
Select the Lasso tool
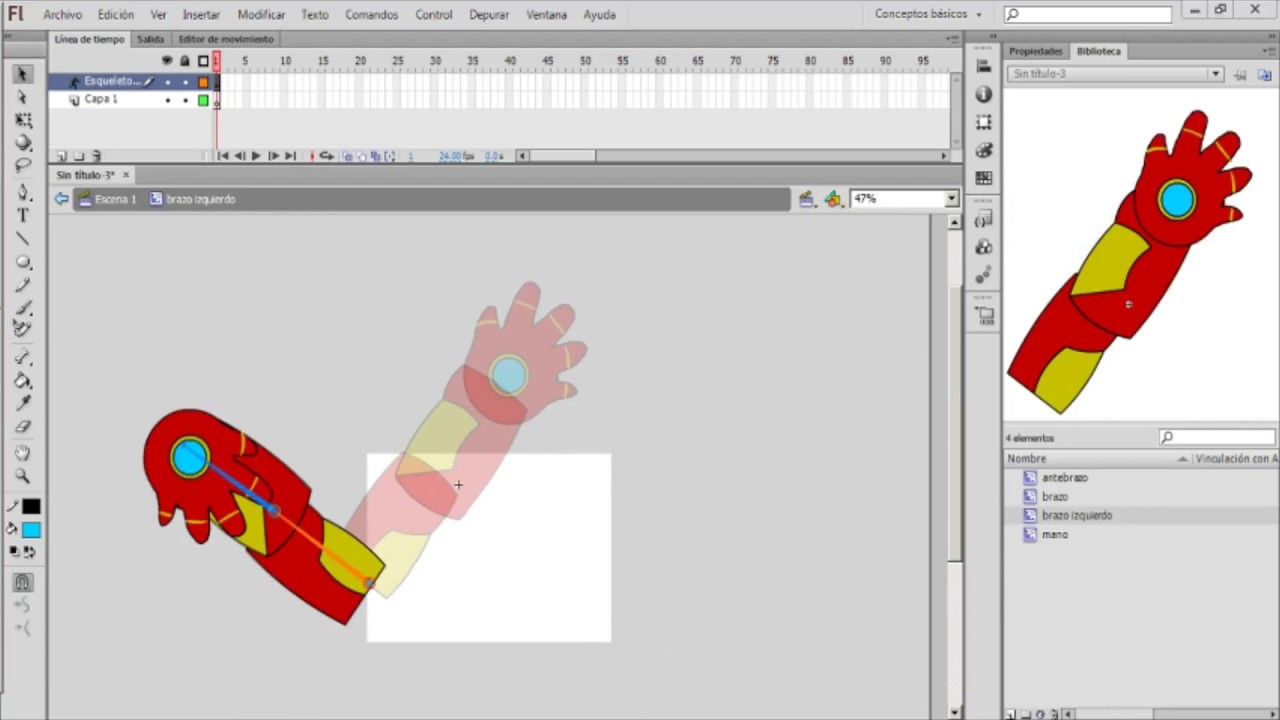(x=22, y=166)
